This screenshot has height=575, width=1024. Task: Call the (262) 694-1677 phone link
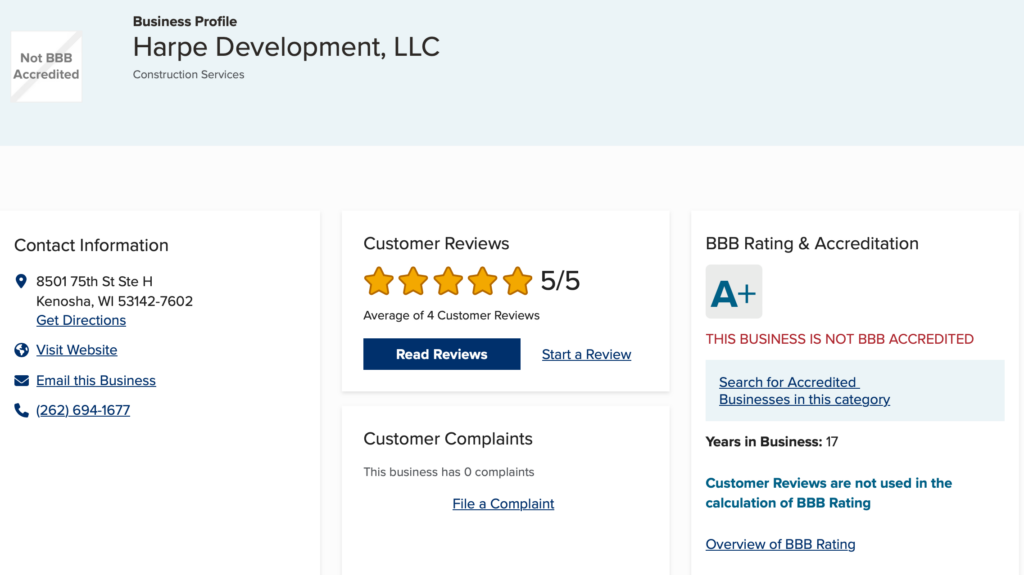coord(83,410)
